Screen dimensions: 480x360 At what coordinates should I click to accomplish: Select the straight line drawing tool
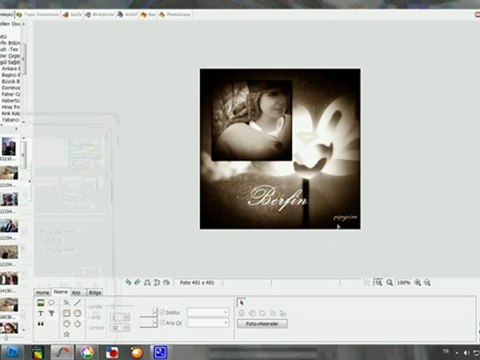[77, 303]
